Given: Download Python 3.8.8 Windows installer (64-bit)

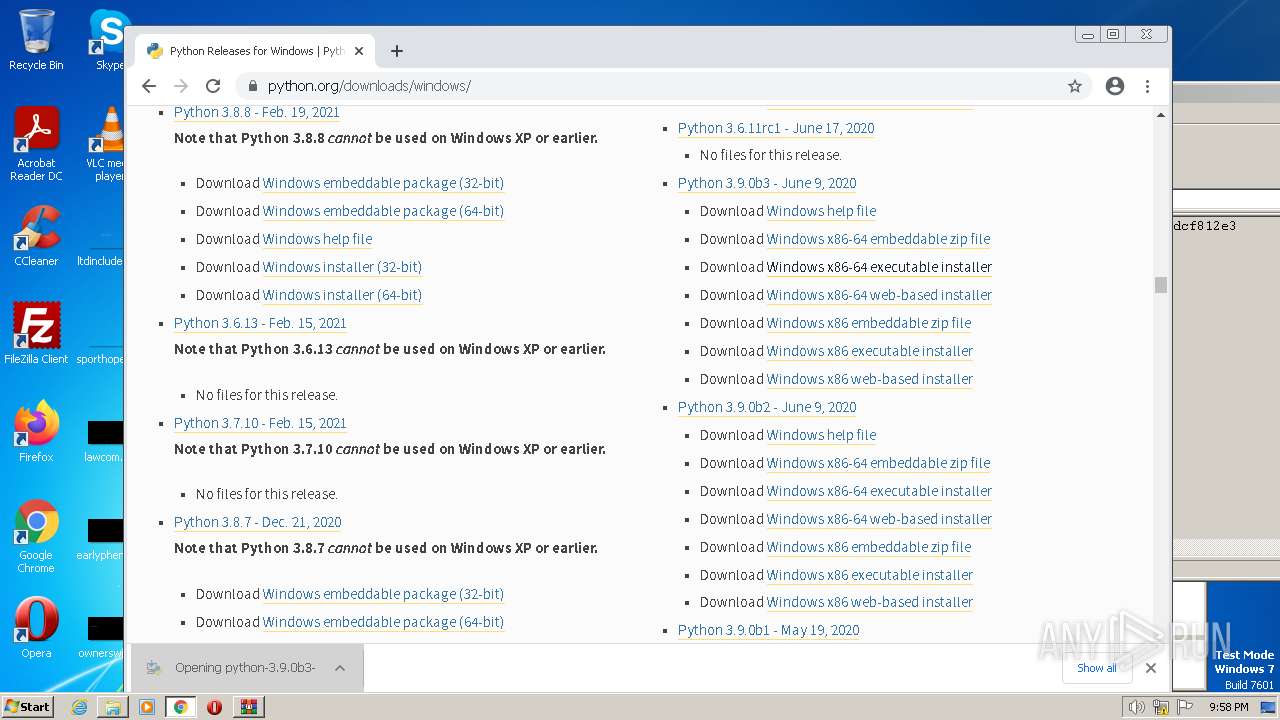Looking at the screenshot, I should click(342, 295).
